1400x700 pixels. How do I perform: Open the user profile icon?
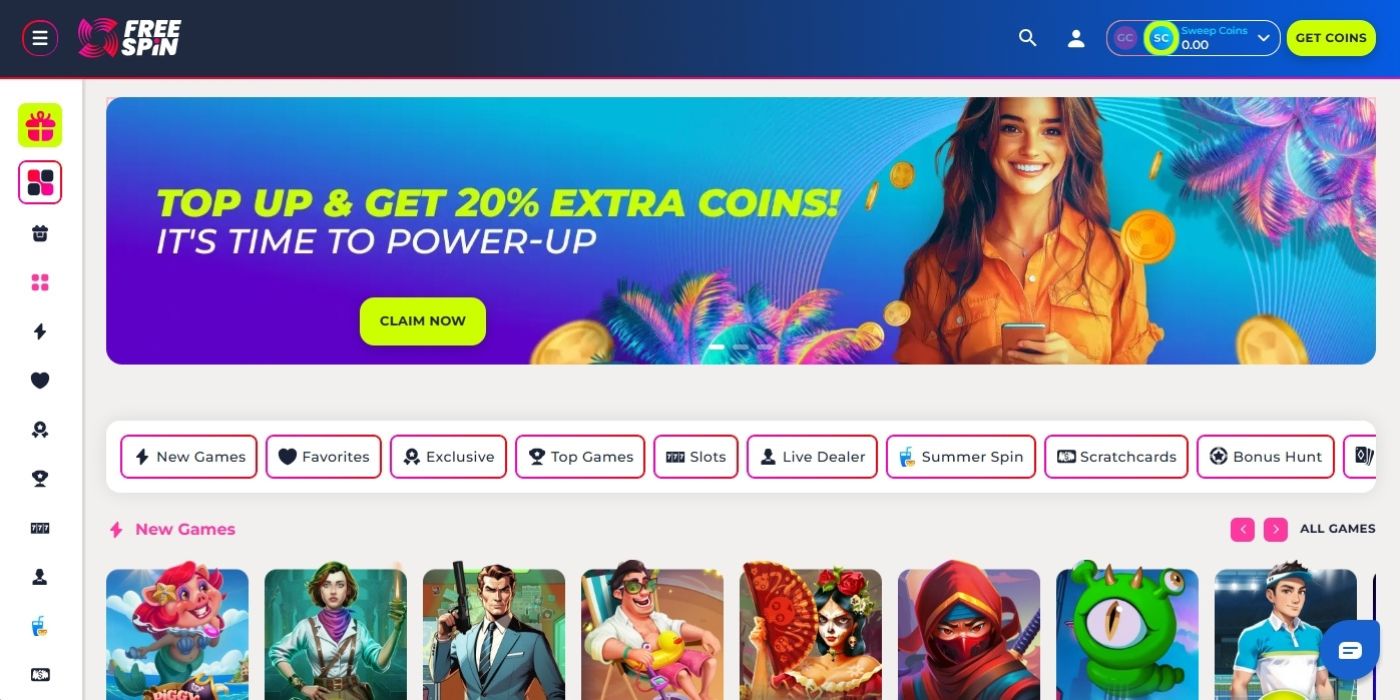pos(1076,38)
